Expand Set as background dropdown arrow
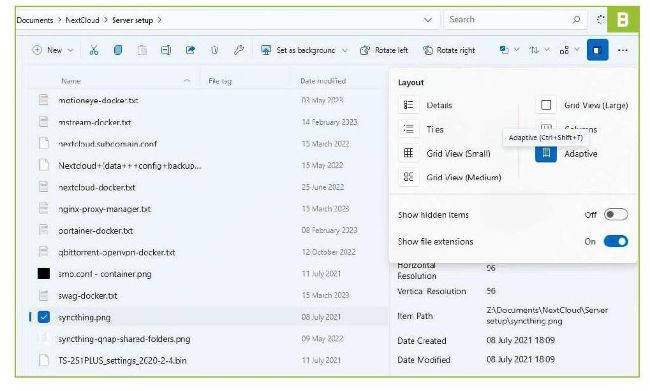Screen dimensions: 650x391 coord(344,51)
